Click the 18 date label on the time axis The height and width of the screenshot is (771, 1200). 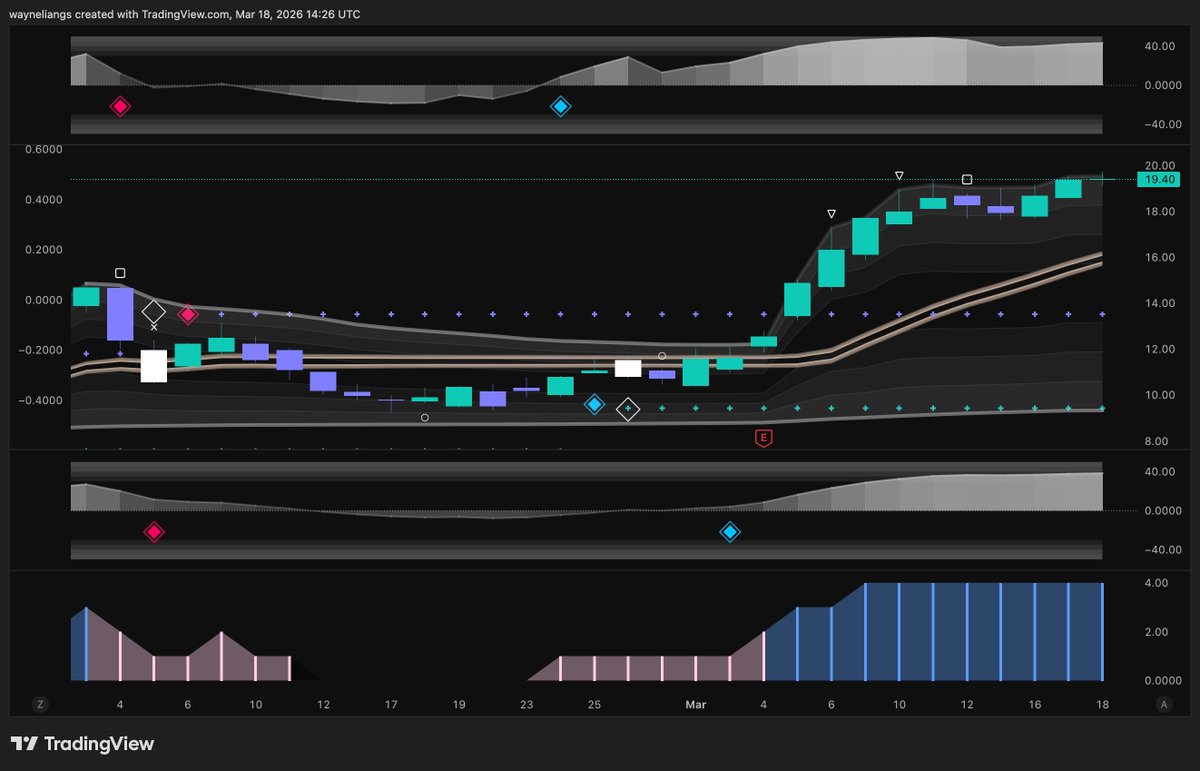(x=1103, y=704)
